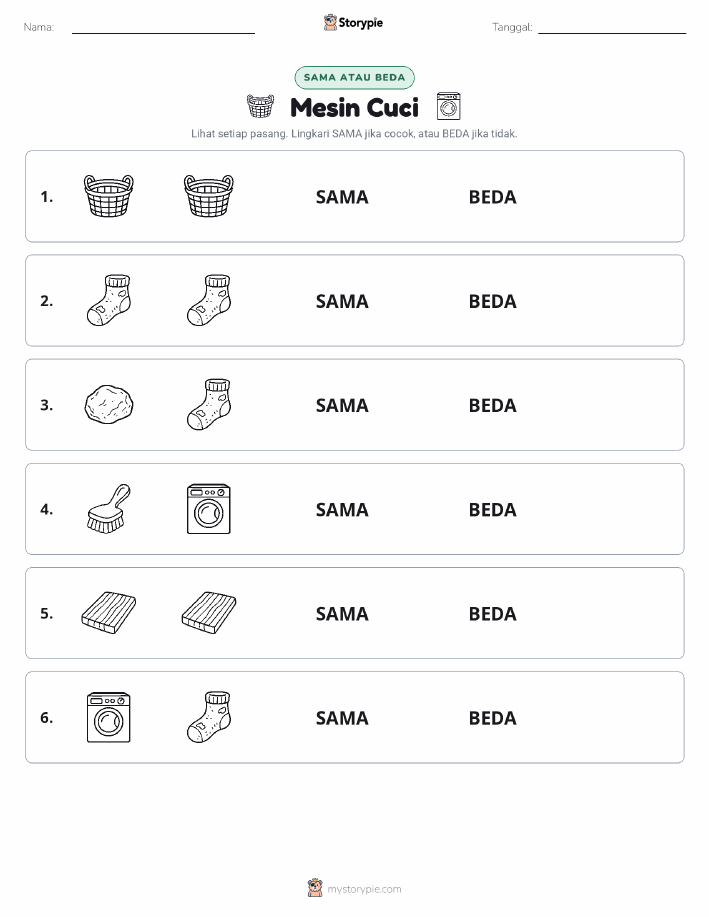The width and height of the screenshot is (709, 917).
Task: Click the laundry basket icon beside title
Action: pyautogui.click(x=260, y=106)
